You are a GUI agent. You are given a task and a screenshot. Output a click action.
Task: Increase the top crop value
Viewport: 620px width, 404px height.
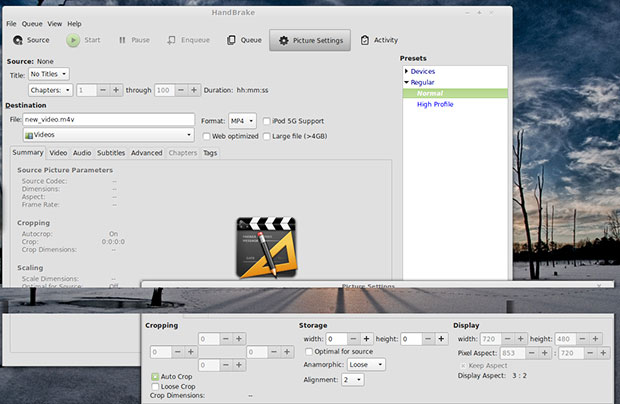[239, 339]
